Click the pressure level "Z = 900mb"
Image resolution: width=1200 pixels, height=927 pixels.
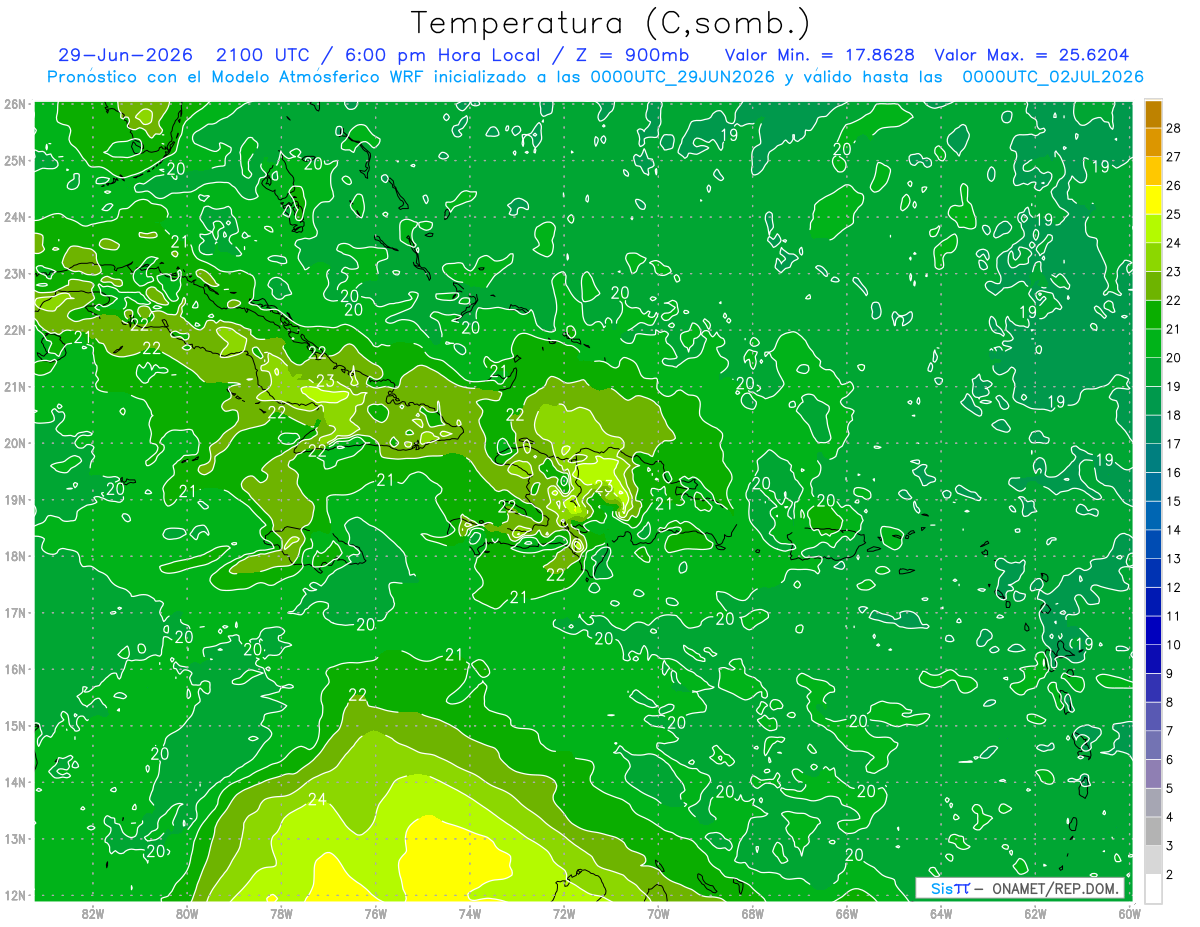[633, 55]
